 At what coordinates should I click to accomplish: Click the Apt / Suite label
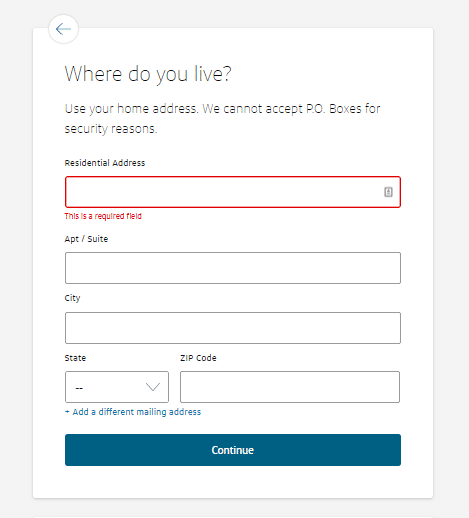tap(86, 239)
